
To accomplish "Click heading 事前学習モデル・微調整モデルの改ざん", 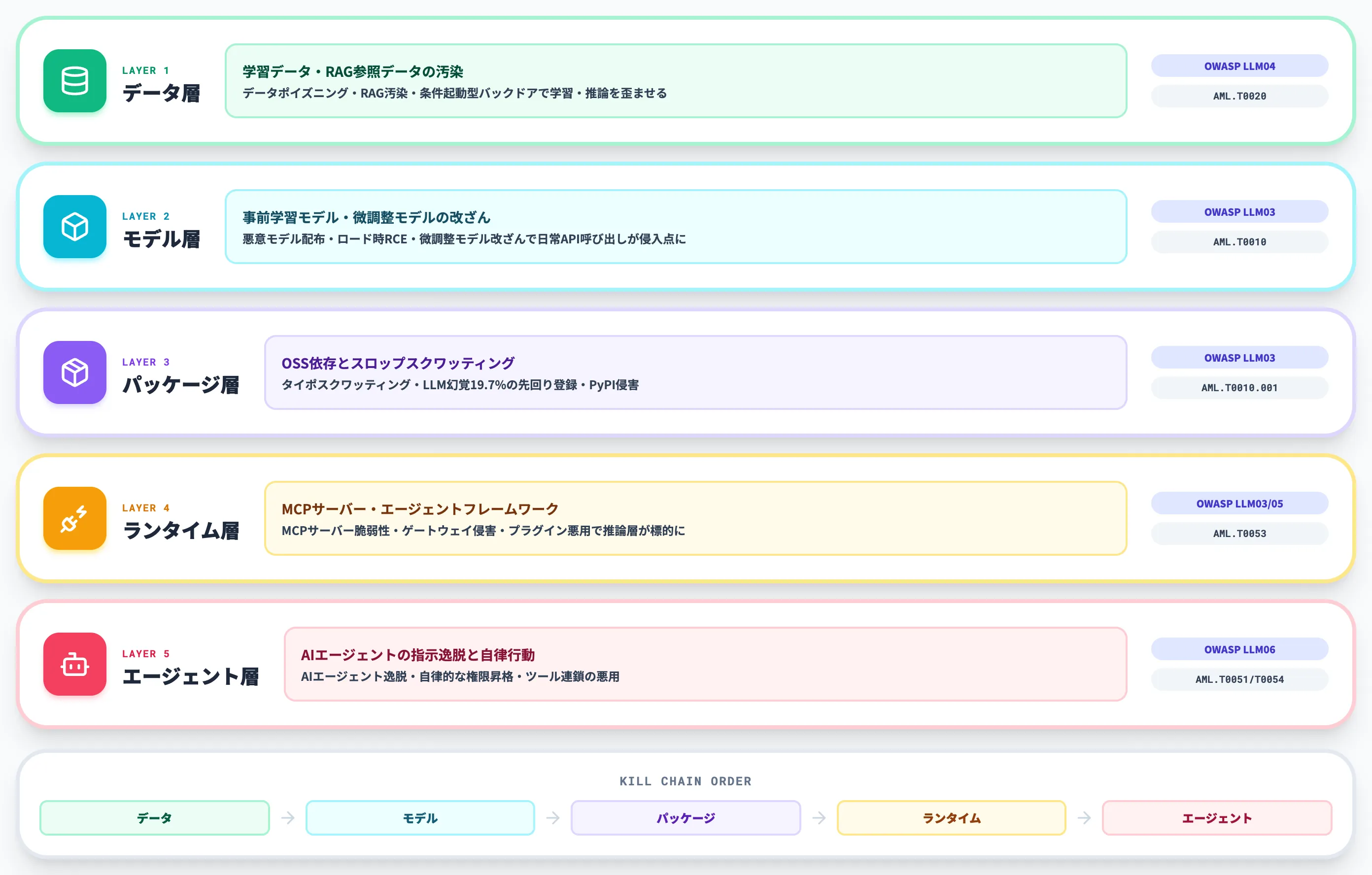I will click(x=366, y=218).
